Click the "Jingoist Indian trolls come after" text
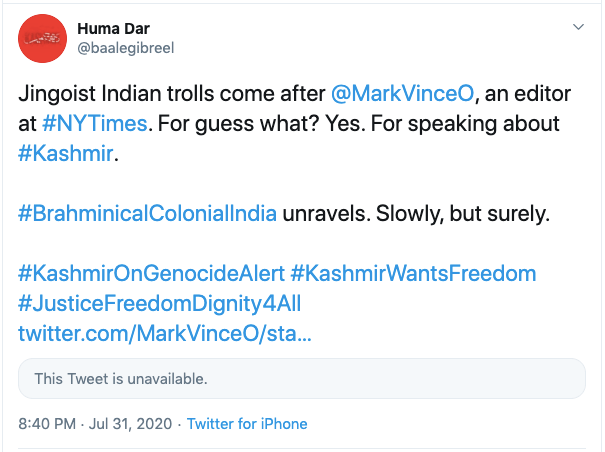 click(x=172, y=94)
